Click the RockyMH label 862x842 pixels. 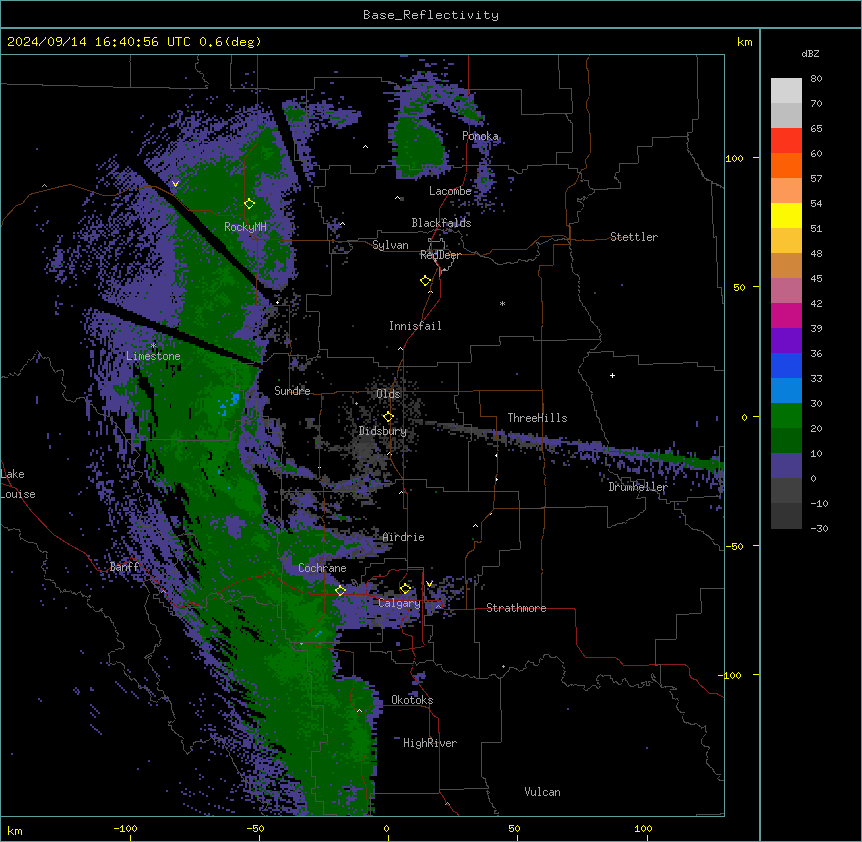pos(245,227)
